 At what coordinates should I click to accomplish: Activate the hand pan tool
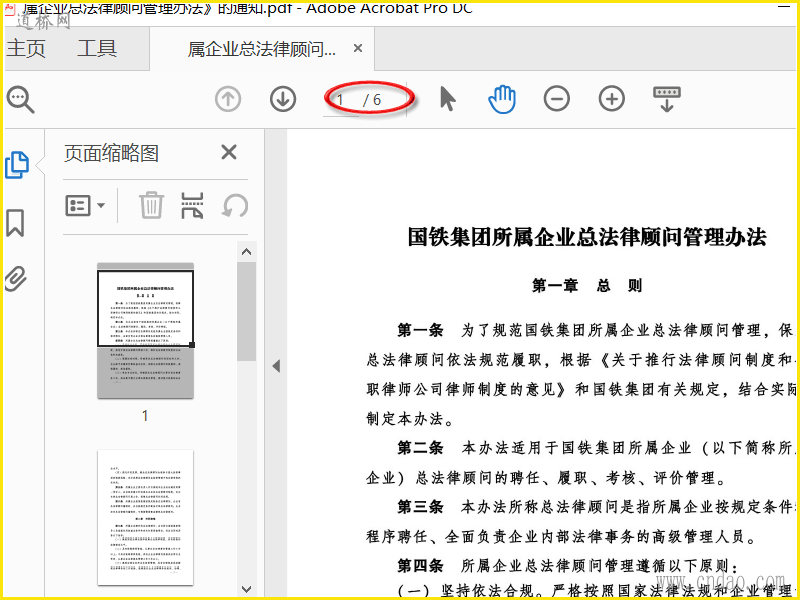(x=502, y=99)
